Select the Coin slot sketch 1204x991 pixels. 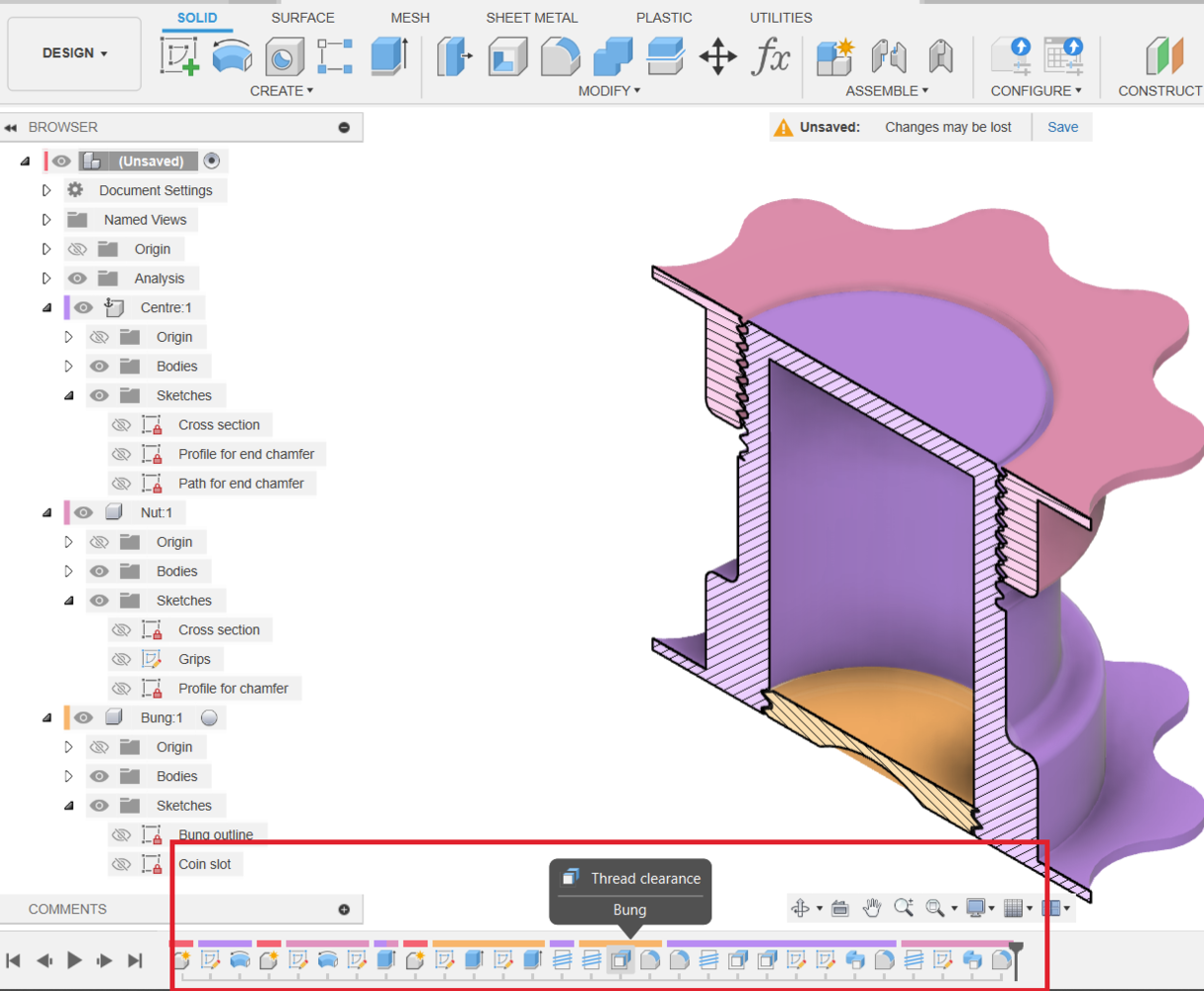(x=204, y=864)
